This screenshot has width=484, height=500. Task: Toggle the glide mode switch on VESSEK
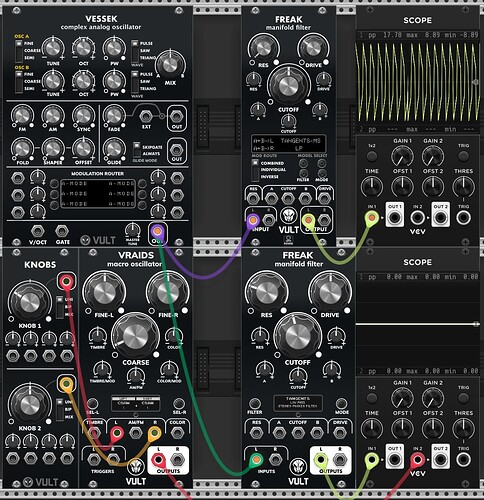point(137,150)
